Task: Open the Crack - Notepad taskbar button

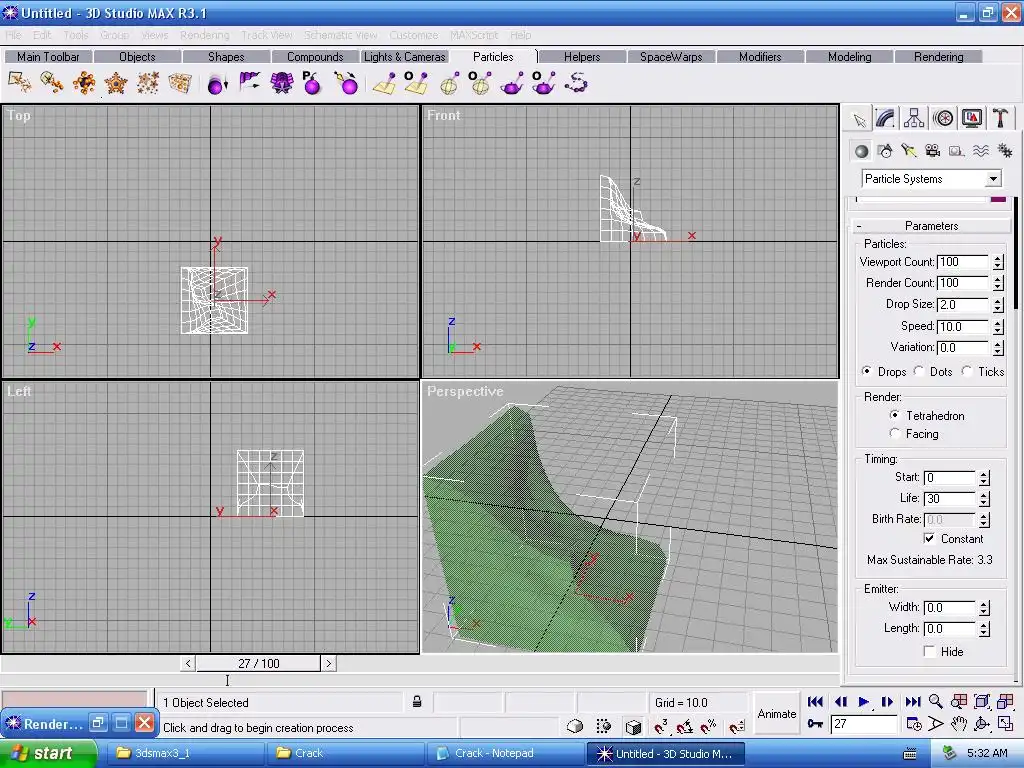Action: point(504,753)
